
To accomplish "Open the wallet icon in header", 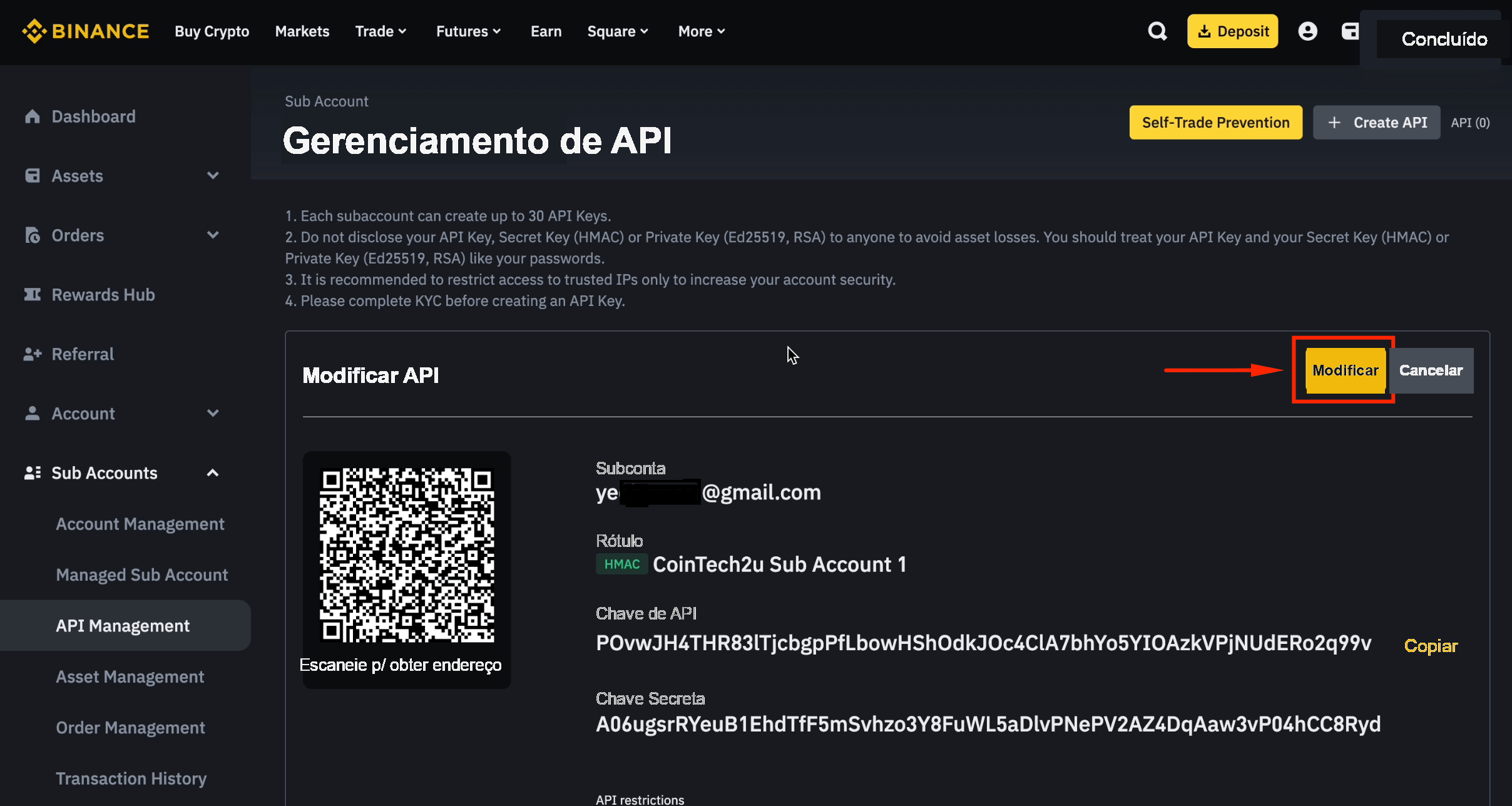I will click(1350, 31).
